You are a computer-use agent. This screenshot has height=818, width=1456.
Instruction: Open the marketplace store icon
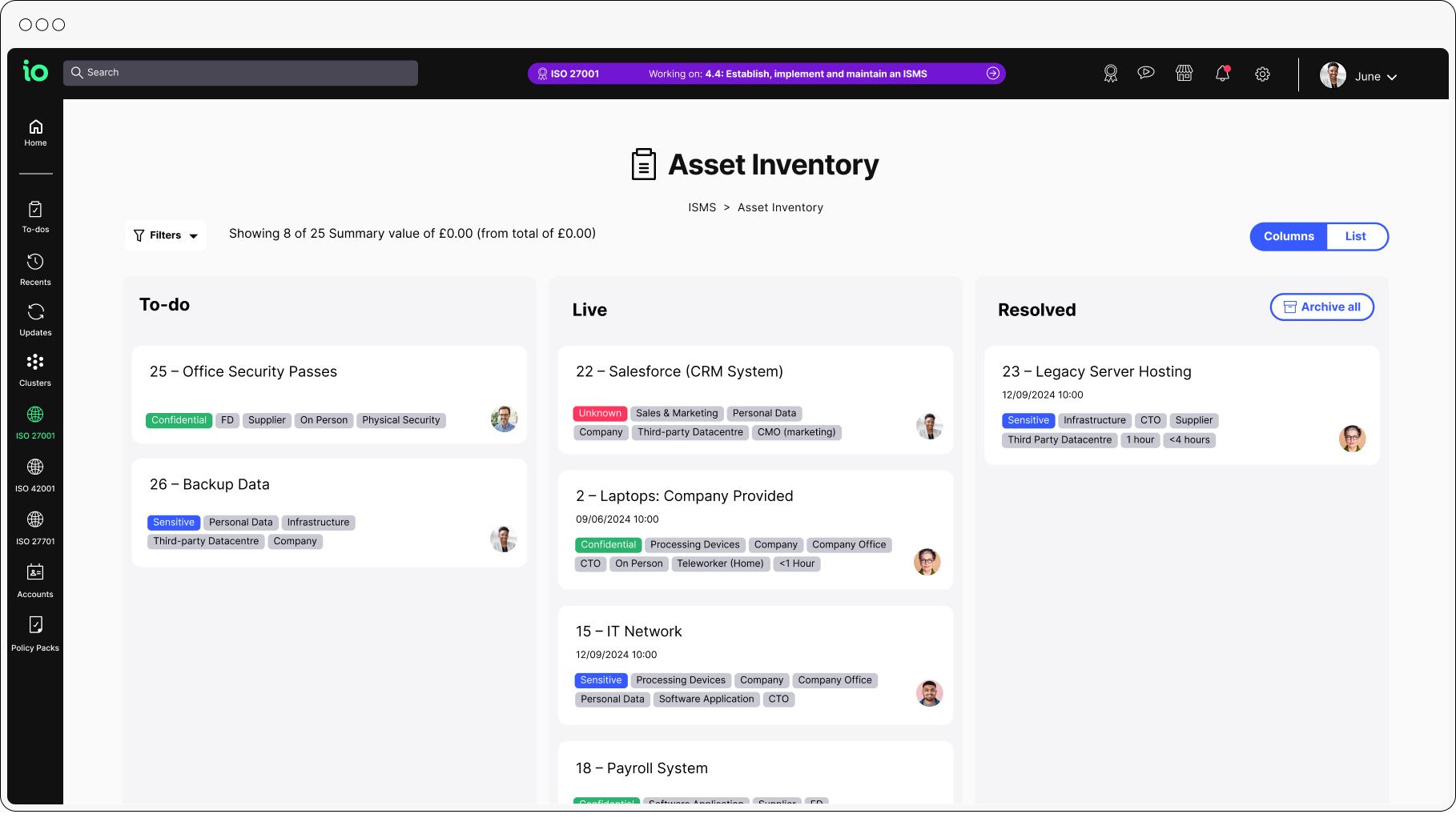click(1185, 73)
